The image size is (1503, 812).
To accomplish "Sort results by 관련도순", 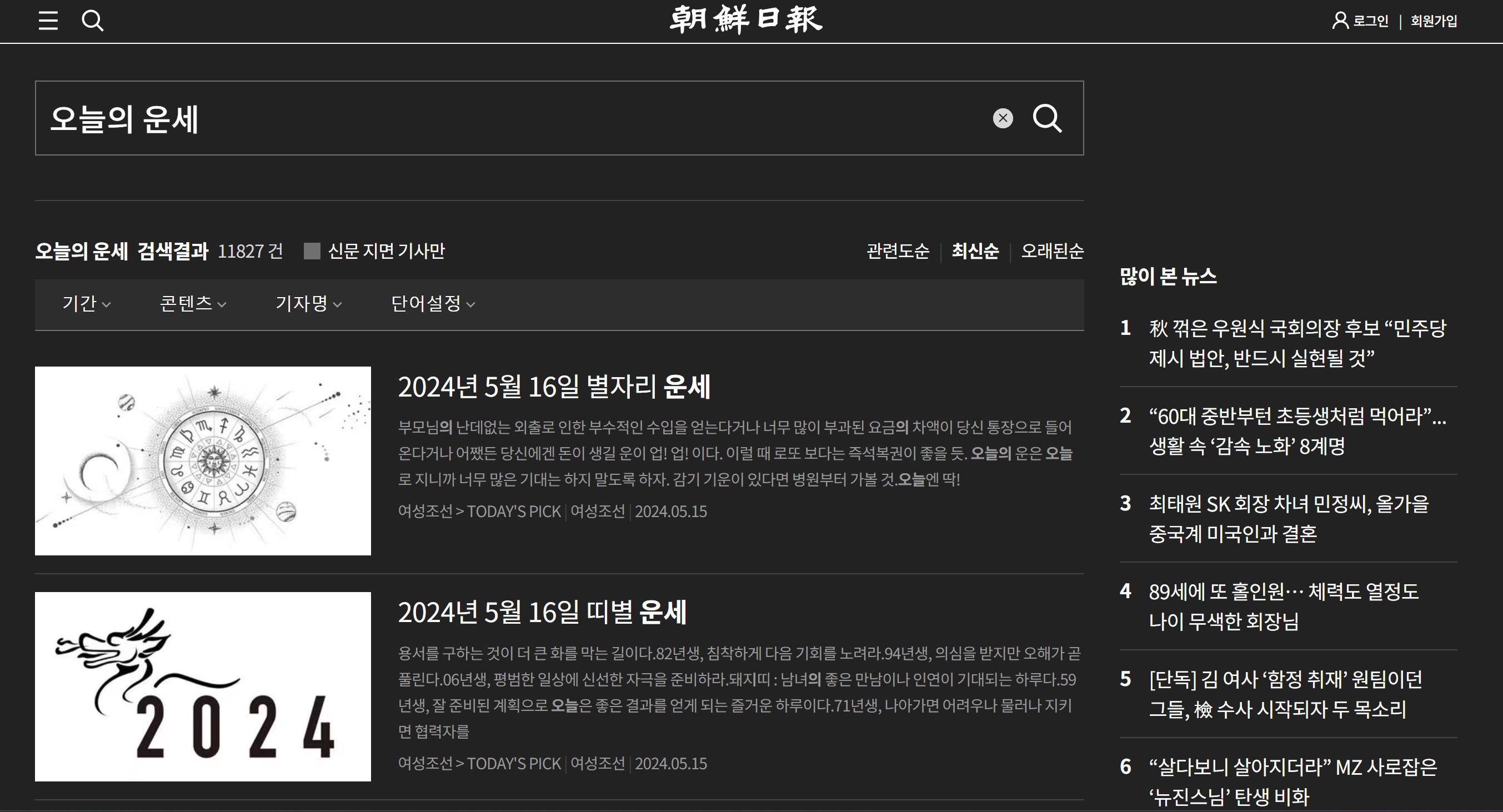I will [898, 252].
